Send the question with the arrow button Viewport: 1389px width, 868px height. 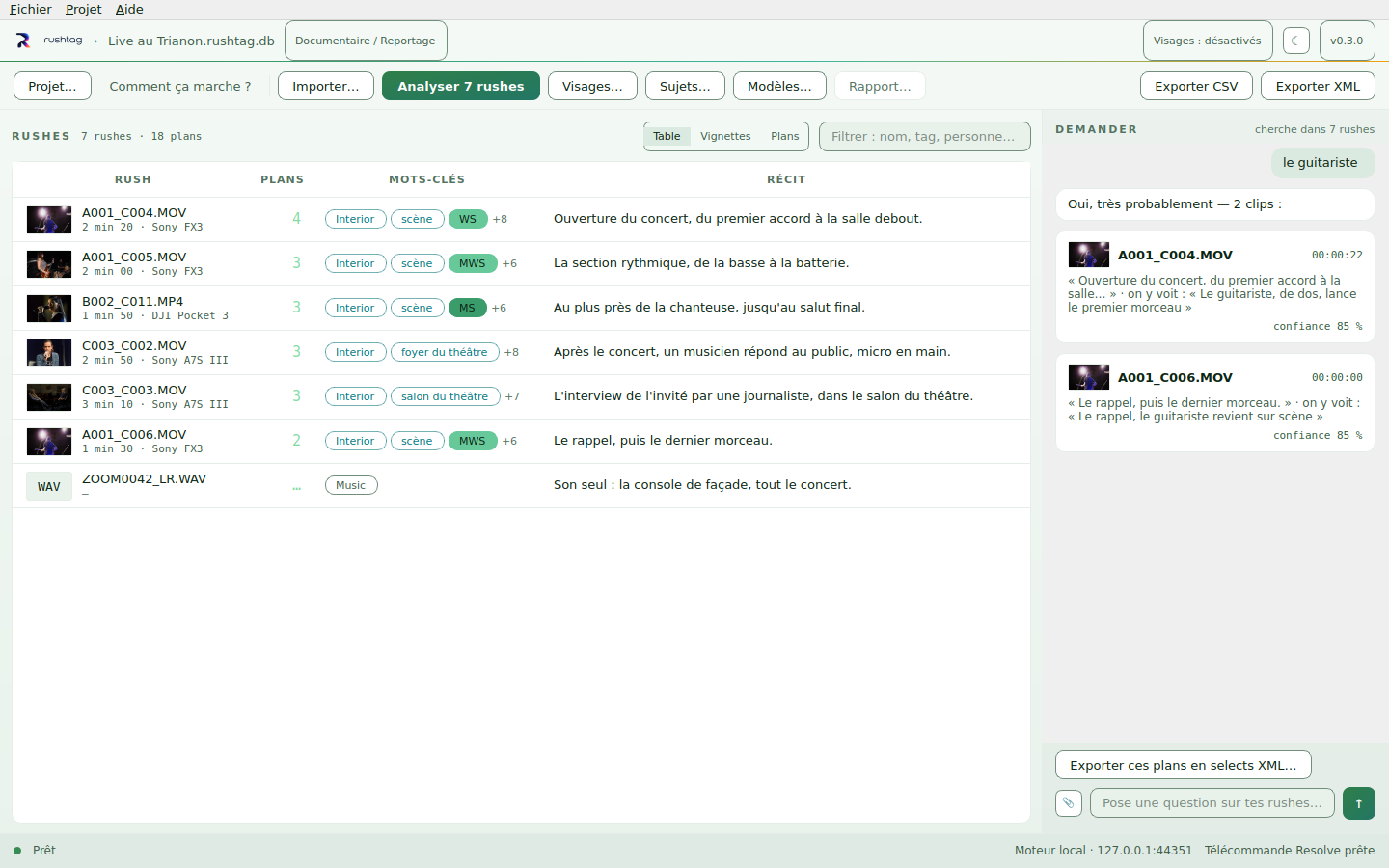tap(1359, 803)
